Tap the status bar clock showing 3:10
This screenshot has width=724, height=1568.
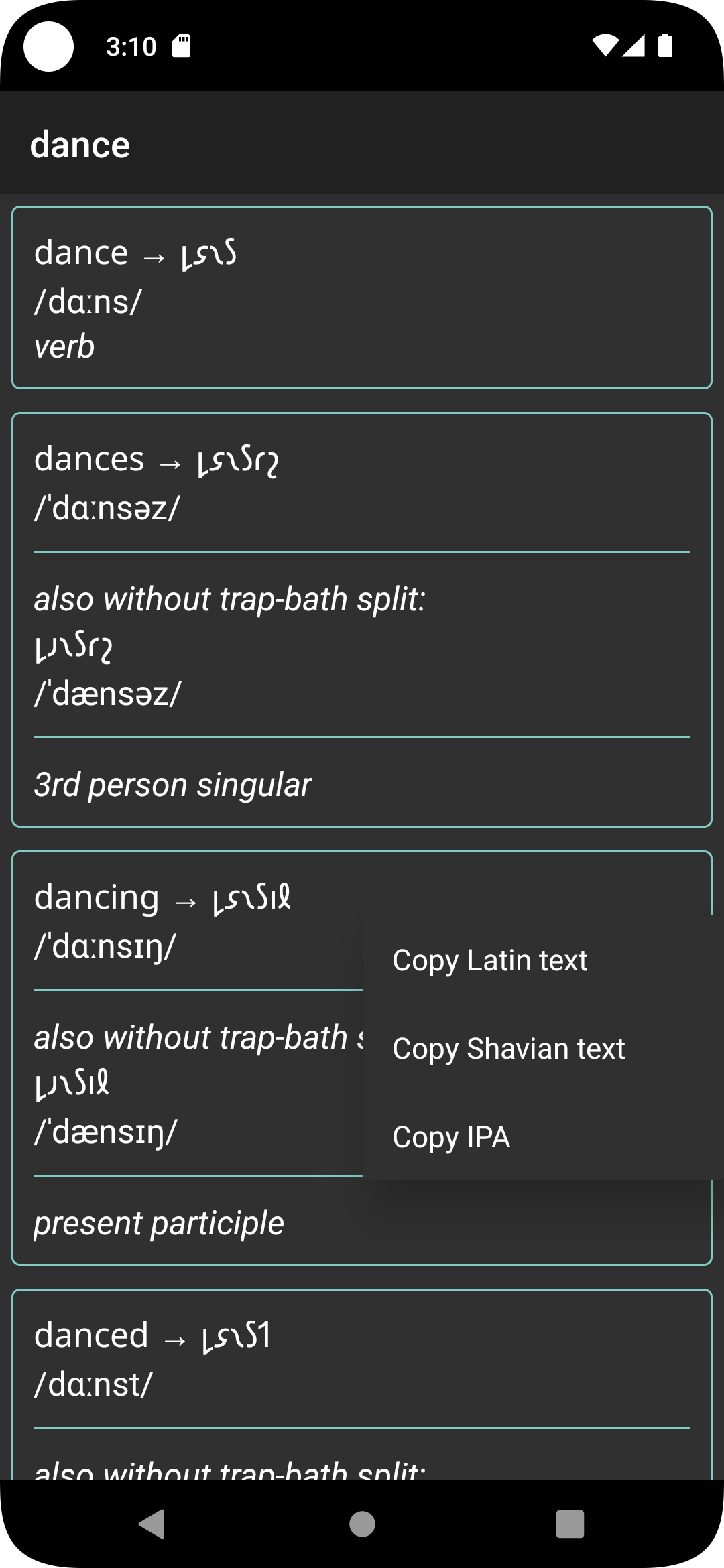131,46
